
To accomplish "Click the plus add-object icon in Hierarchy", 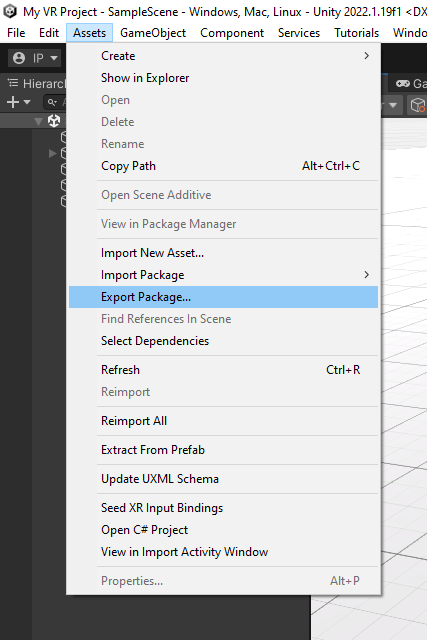I will coord(13,102).
